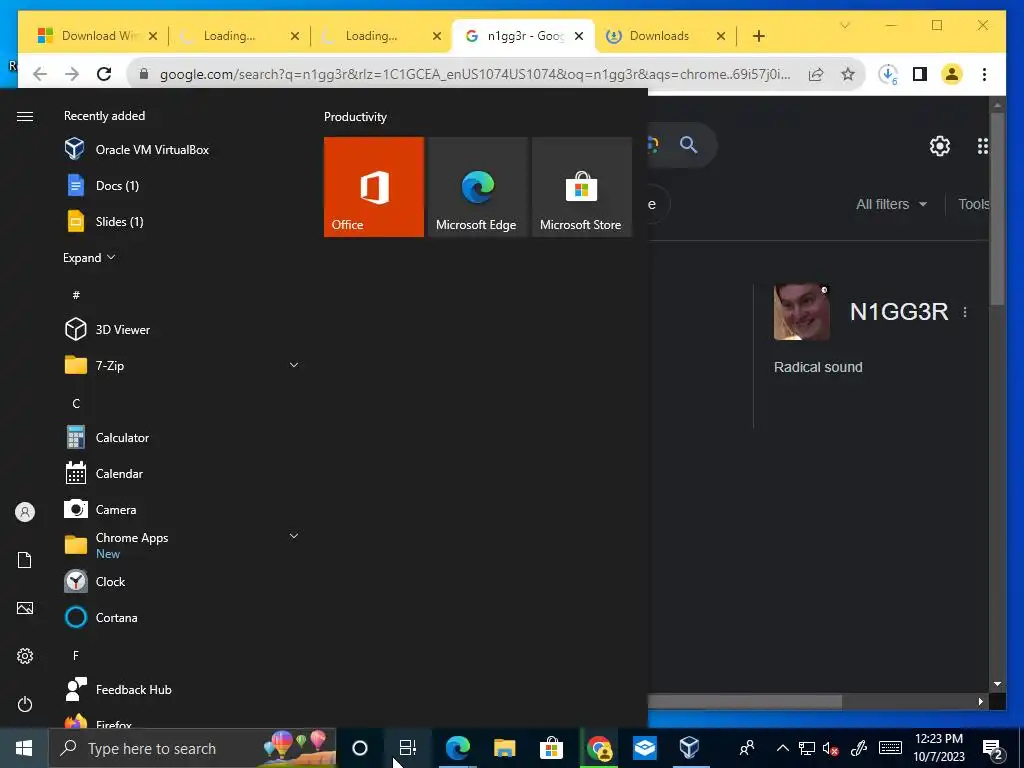Expand the 7-Zip folder
This screenshot has height=768, width=1024.
294,365
